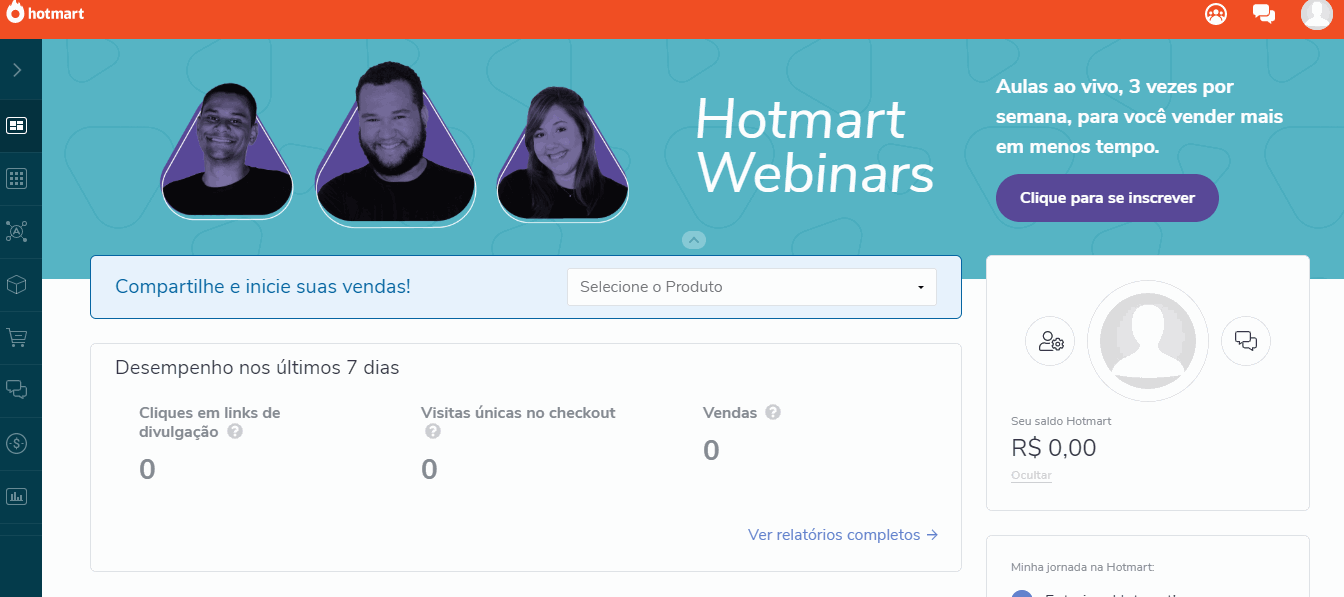Open 'Ver relatórios completos' link
Viewport: 1344px width, 597px height.
(843, 535)
